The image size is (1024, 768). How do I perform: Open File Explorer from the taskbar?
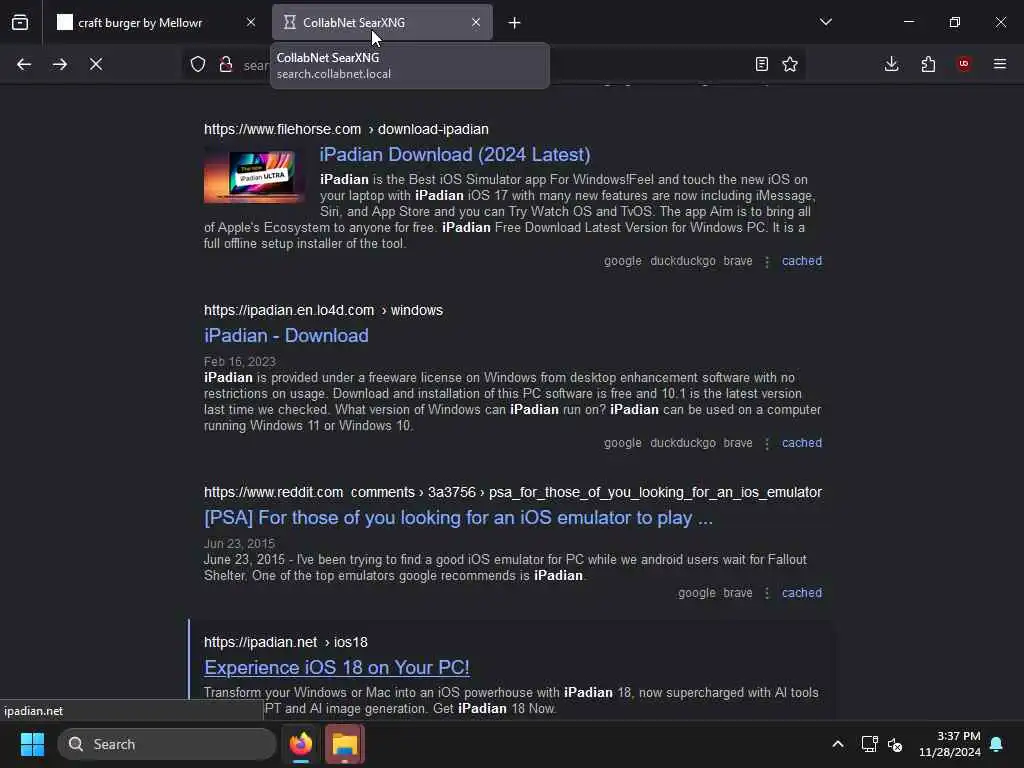tap(345, 744)
